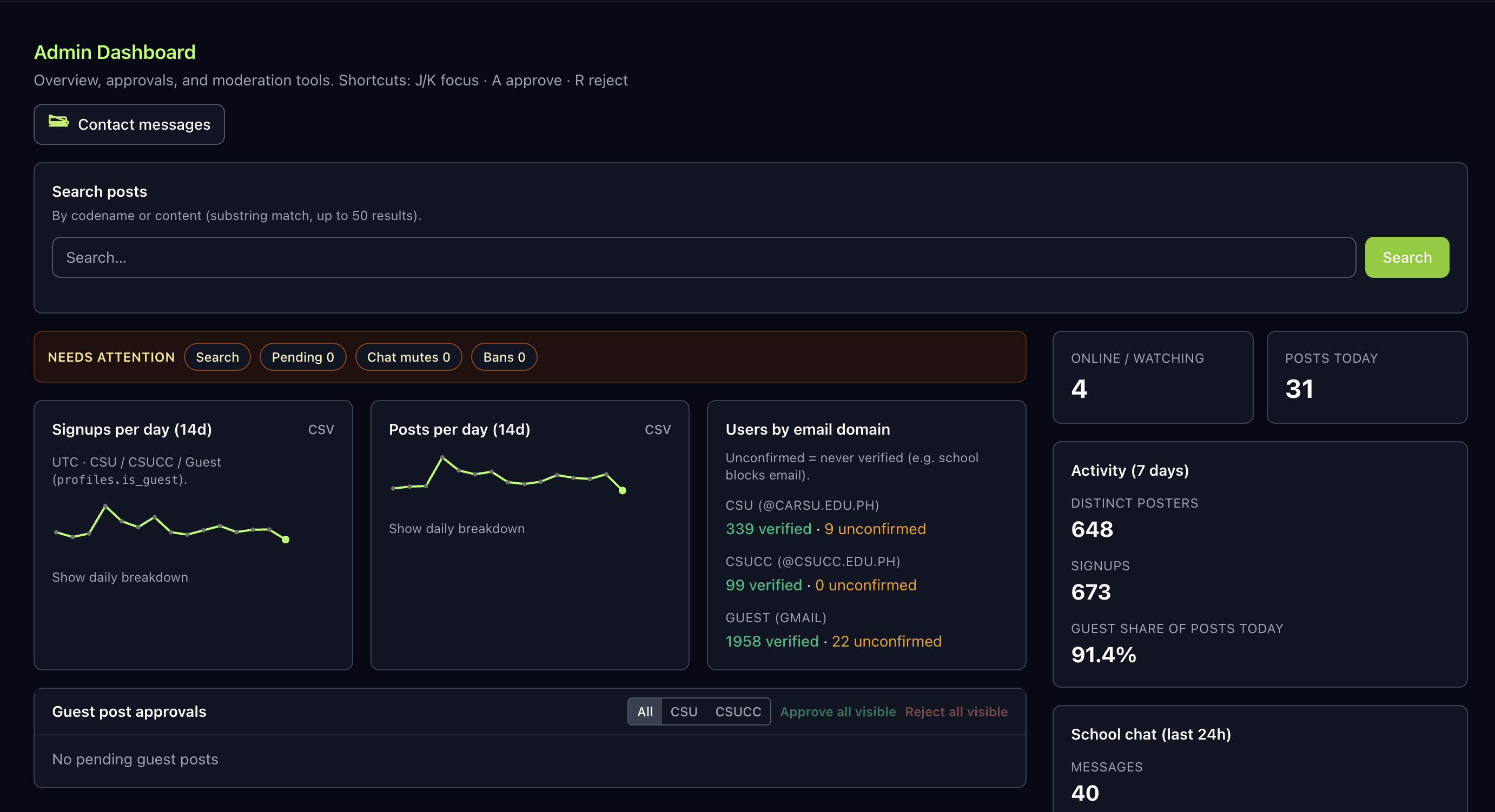The width and height of the screenshot is (1495, 812).
Task: Click the last point on Signups chart
Action: point(286,540)
